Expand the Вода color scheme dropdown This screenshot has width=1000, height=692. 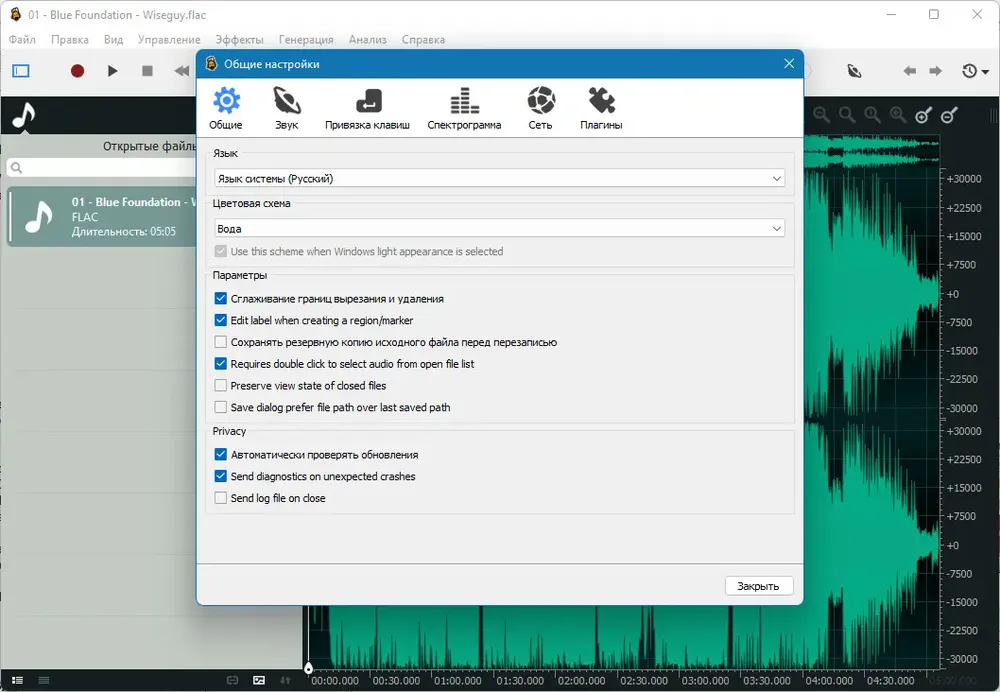(499, 228)
